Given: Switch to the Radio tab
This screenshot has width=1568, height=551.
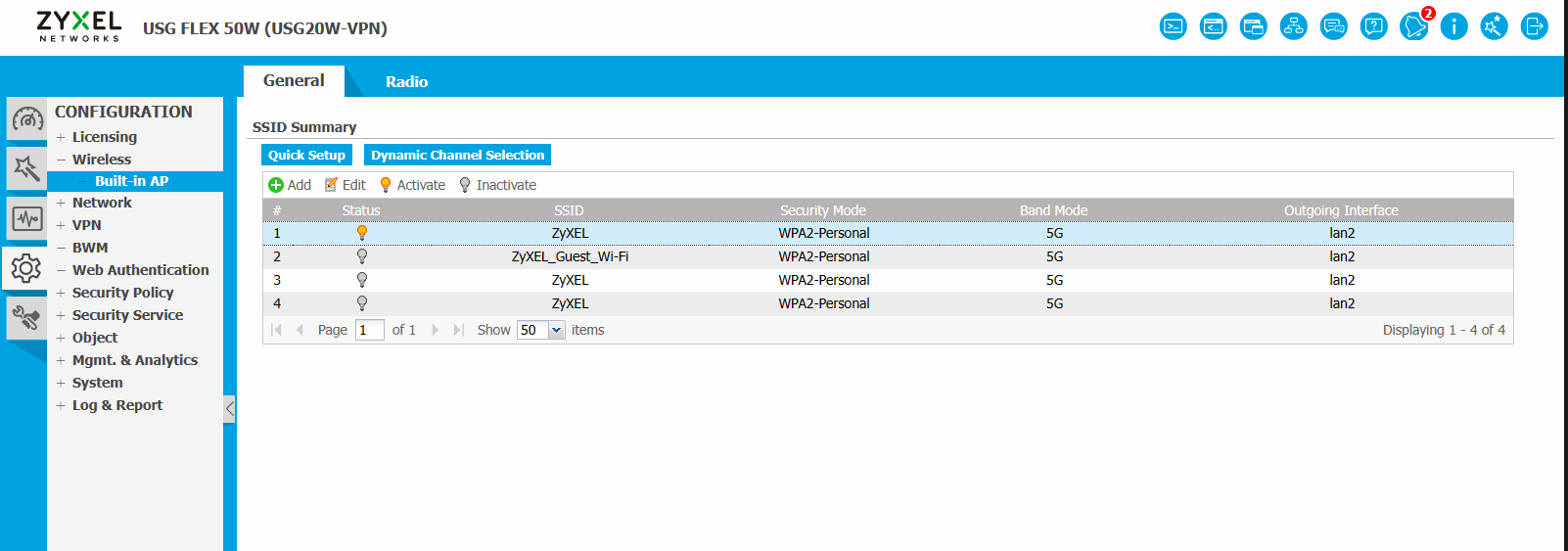Looking at the screenshot, I should [406, 82].
